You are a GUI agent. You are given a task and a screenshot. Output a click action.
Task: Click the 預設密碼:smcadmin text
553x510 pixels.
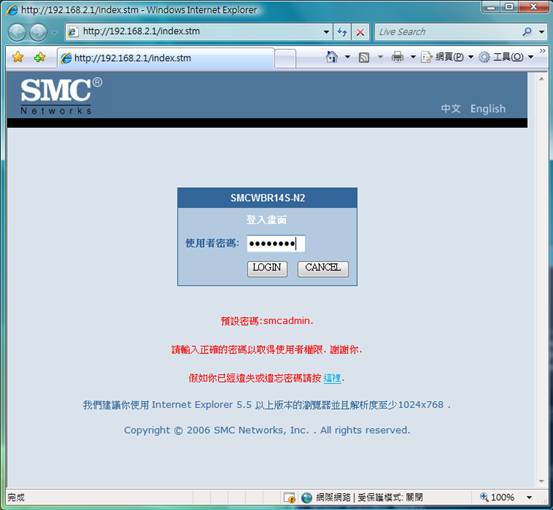[x=267, y=321]
